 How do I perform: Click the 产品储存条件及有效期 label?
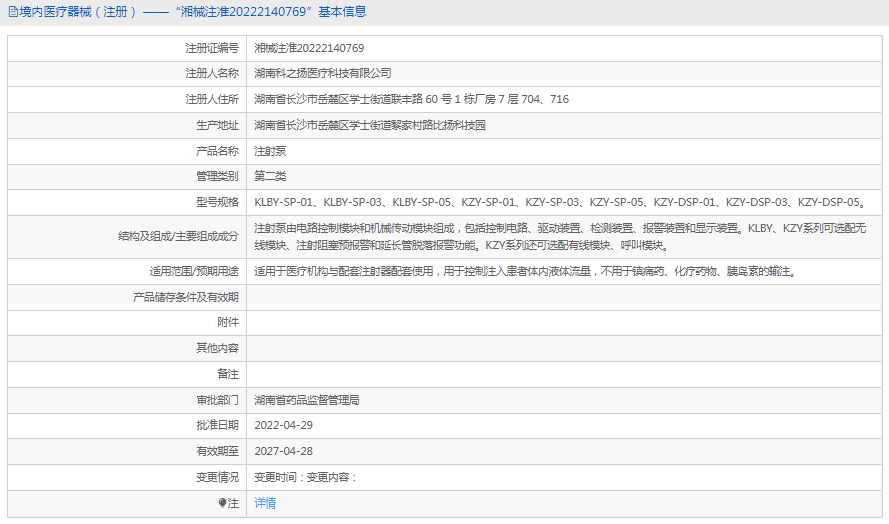[x=186, y=297]
